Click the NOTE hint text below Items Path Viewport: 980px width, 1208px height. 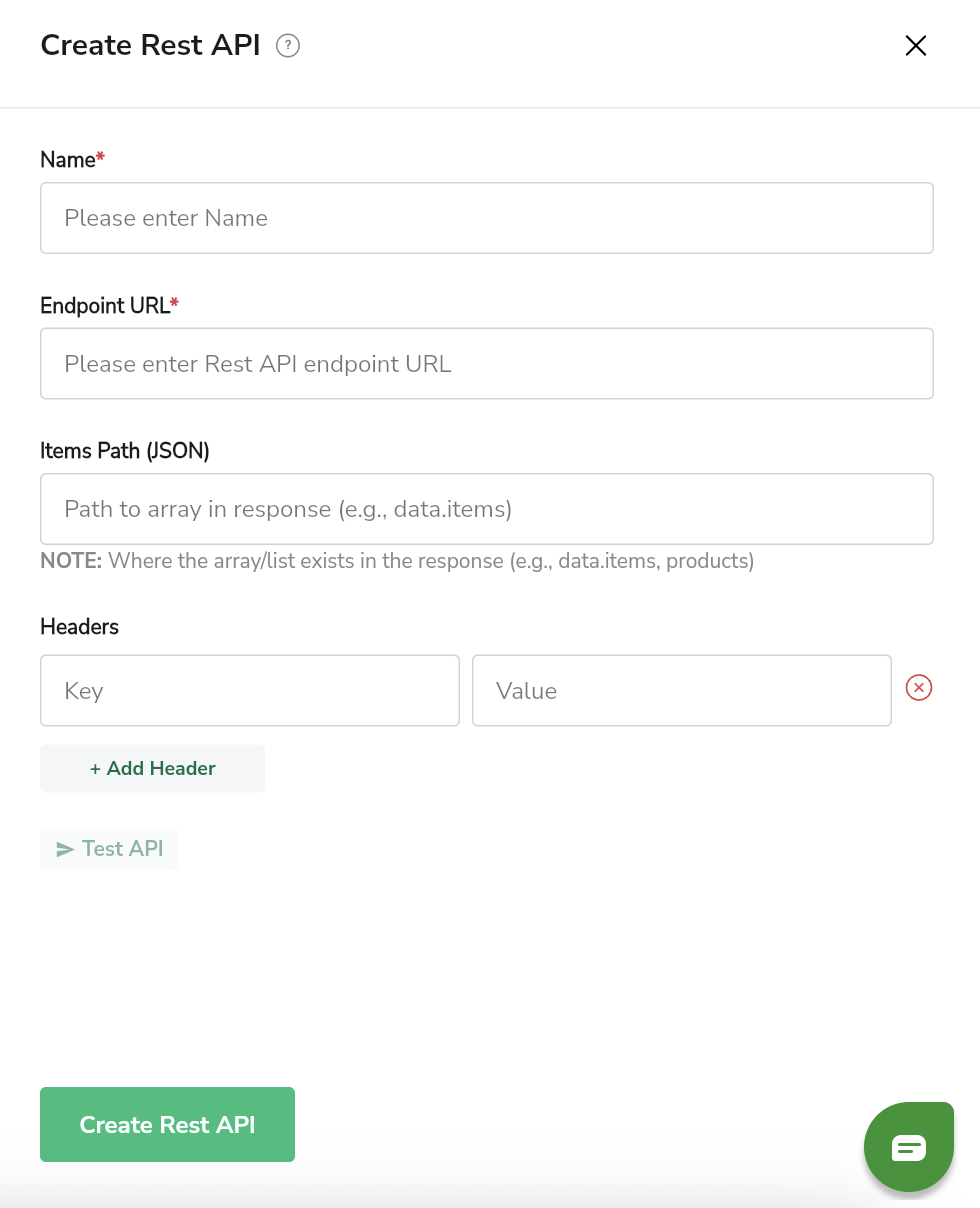[396, 561]
